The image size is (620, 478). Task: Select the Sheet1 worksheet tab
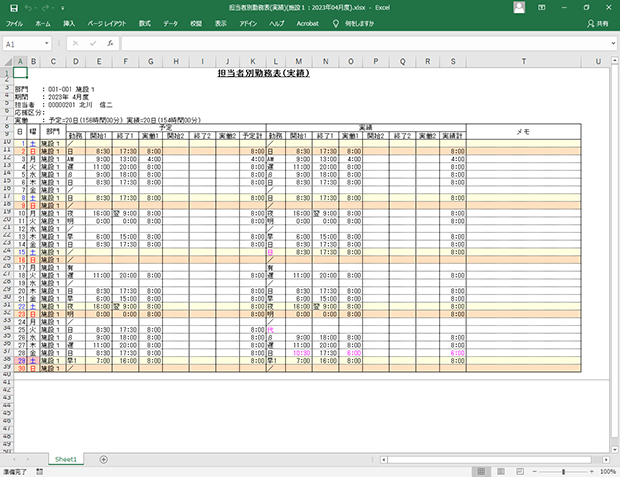point(66,459)
